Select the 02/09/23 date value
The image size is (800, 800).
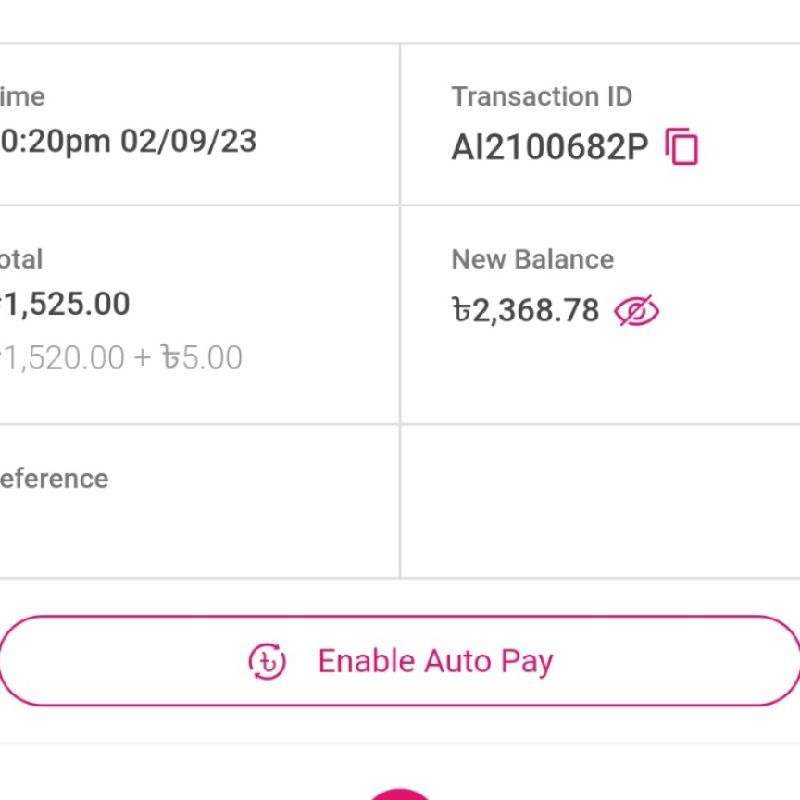coord(188,141)
